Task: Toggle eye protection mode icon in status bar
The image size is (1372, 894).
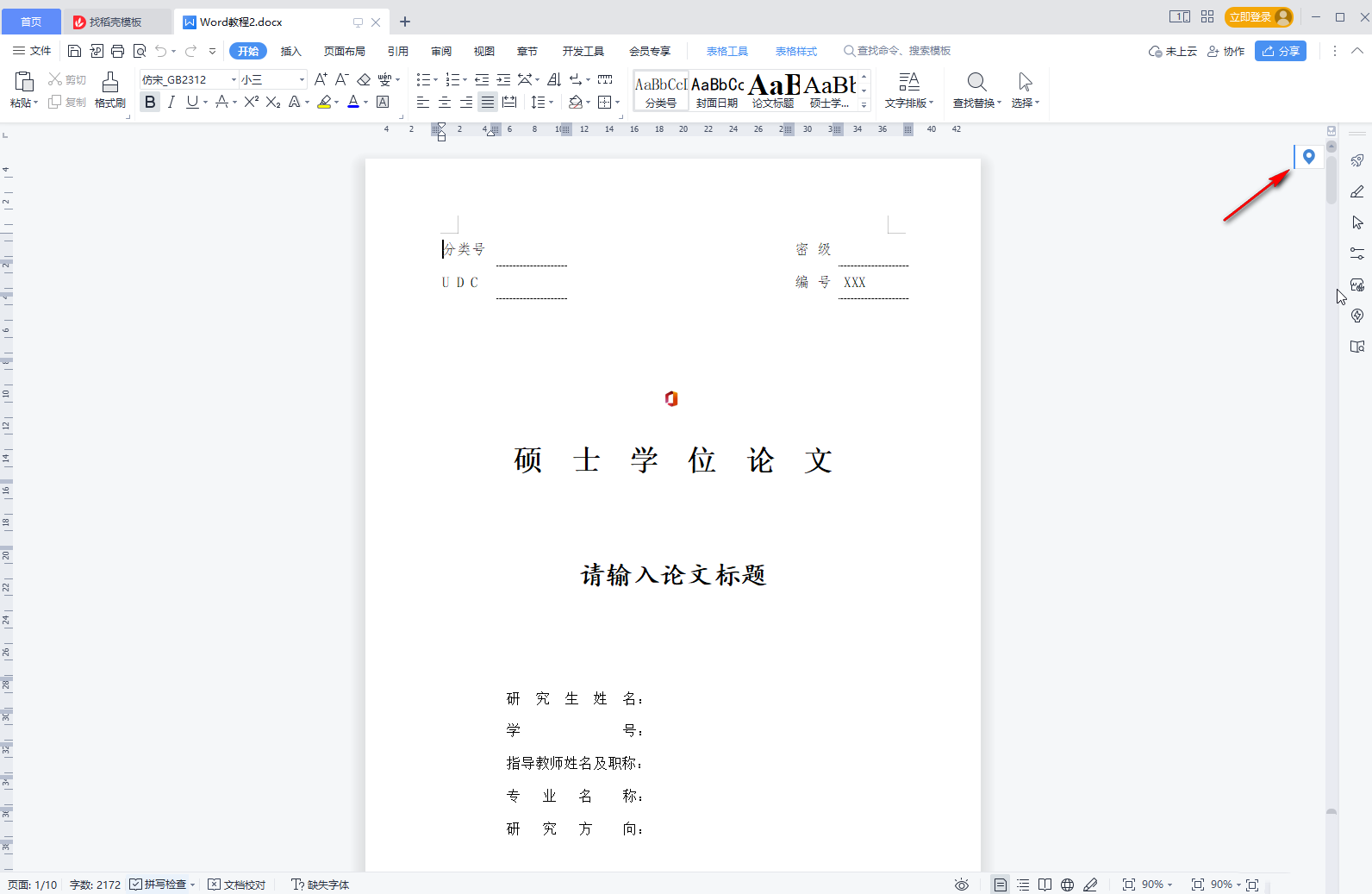Action: point(962,885)
